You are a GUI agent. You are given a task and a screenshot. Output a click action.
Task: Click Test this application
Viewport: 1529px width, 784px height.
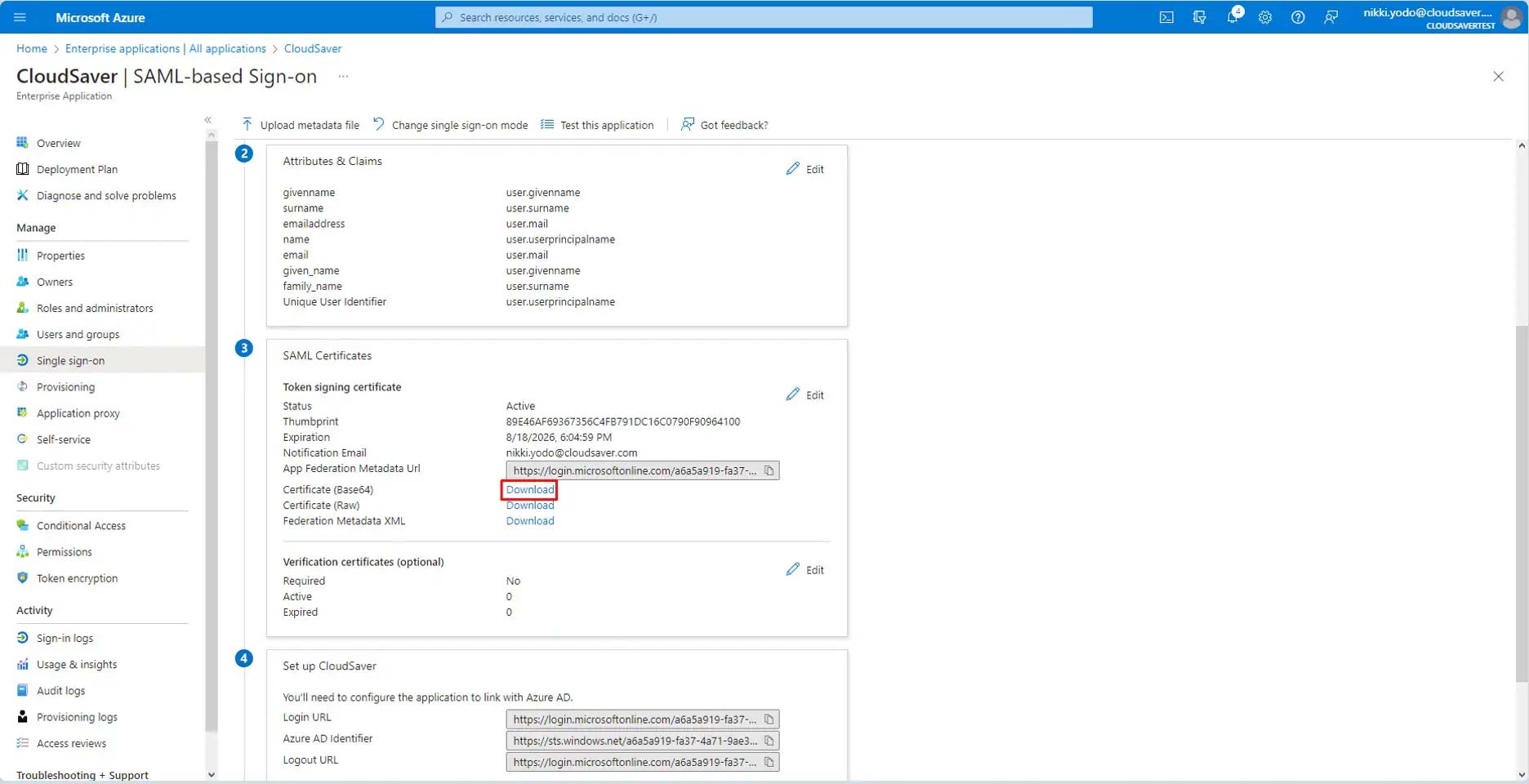click(597, 125)
